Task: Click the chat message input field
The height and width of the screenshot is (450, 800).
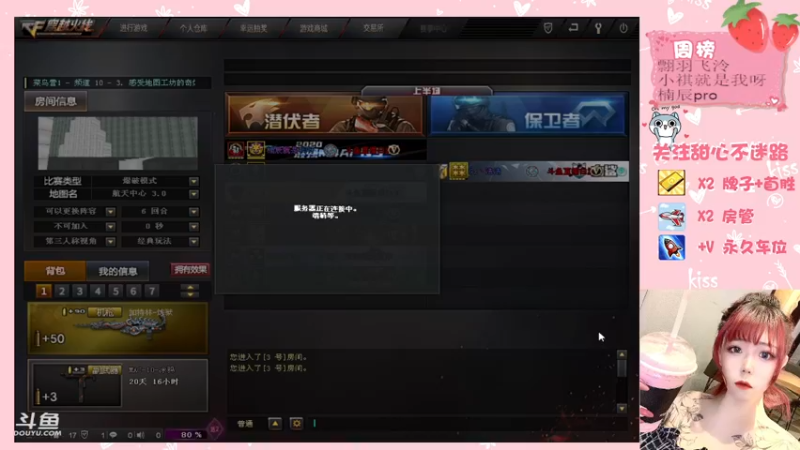Action: click(x=468, y=423)
